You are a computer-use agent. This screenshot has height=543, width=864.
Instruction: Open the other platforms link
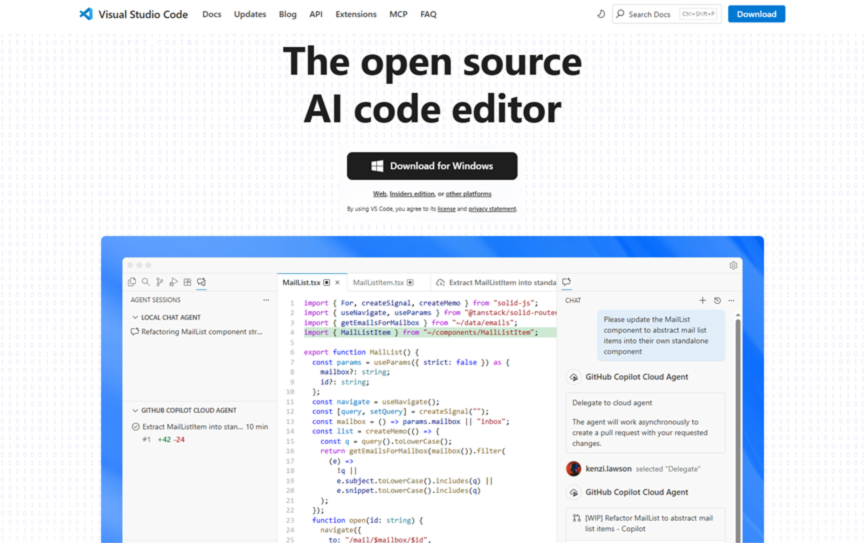pos(468,194)
